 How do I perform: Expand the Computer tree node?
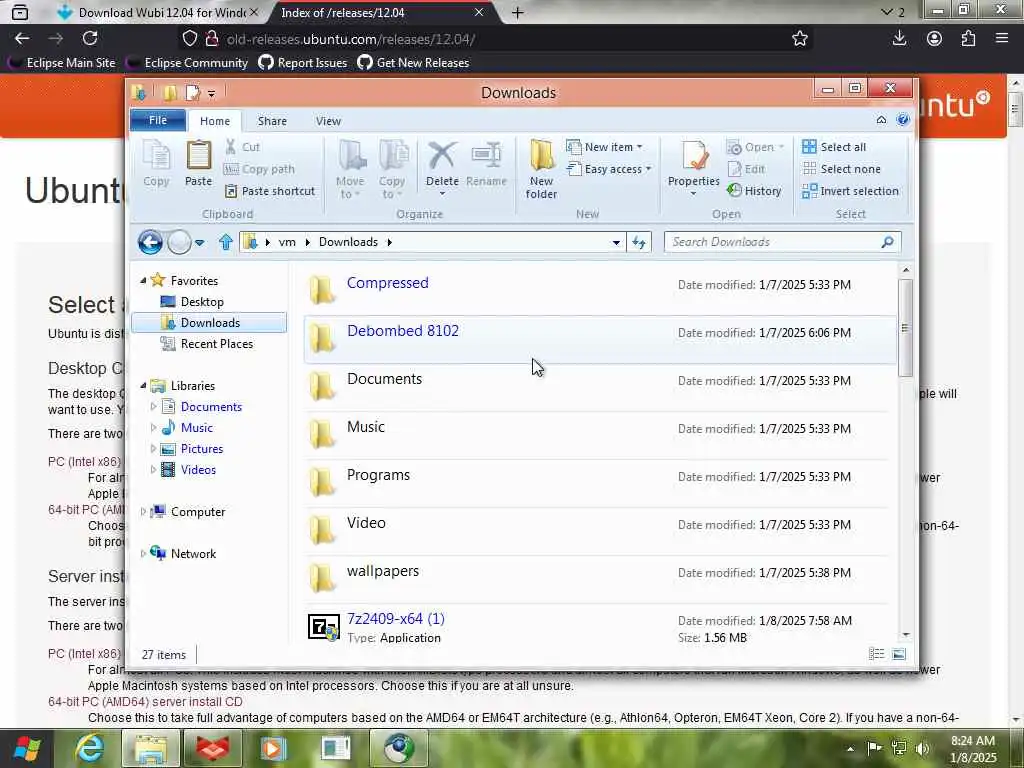tap(144, 511)
